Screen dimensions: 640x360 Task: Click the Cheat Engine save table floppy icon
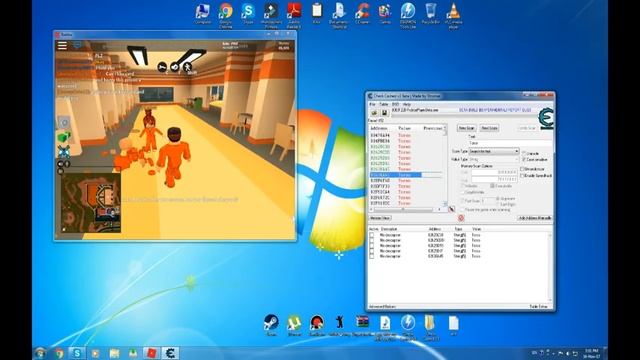click(384, 112)
